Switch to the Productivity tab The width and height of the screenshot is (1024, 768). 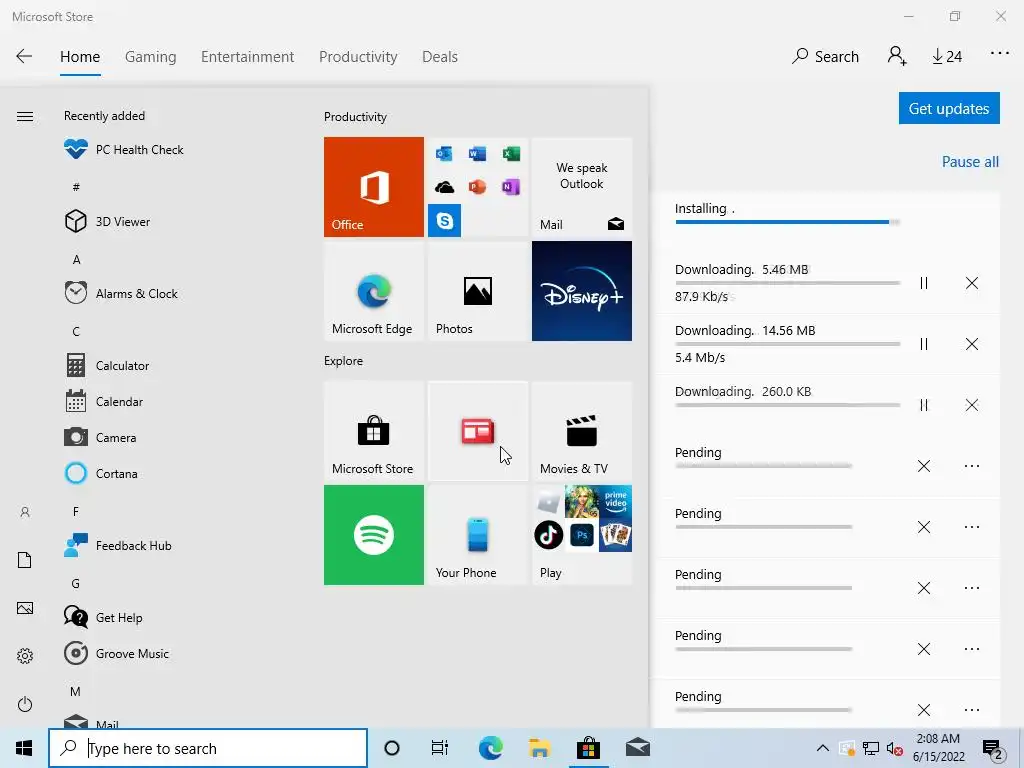[358, 57]
